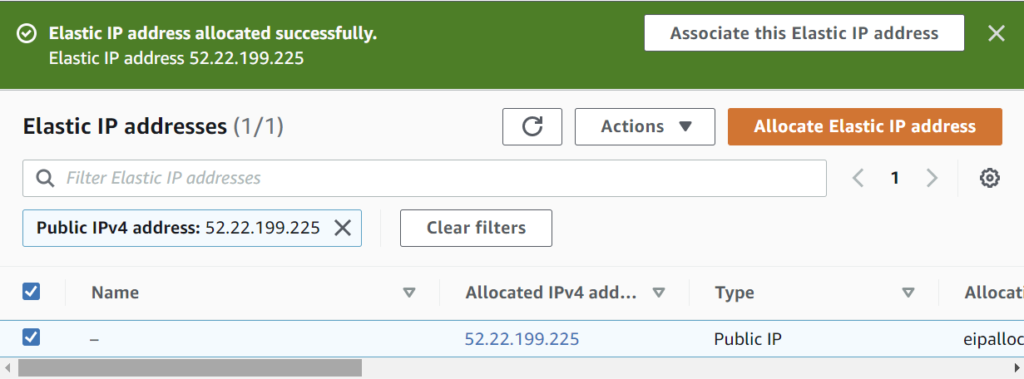Remove the Public IPv4 address filter chip
The height and width of the screenshot is (379, 1024).
[343, 228]
